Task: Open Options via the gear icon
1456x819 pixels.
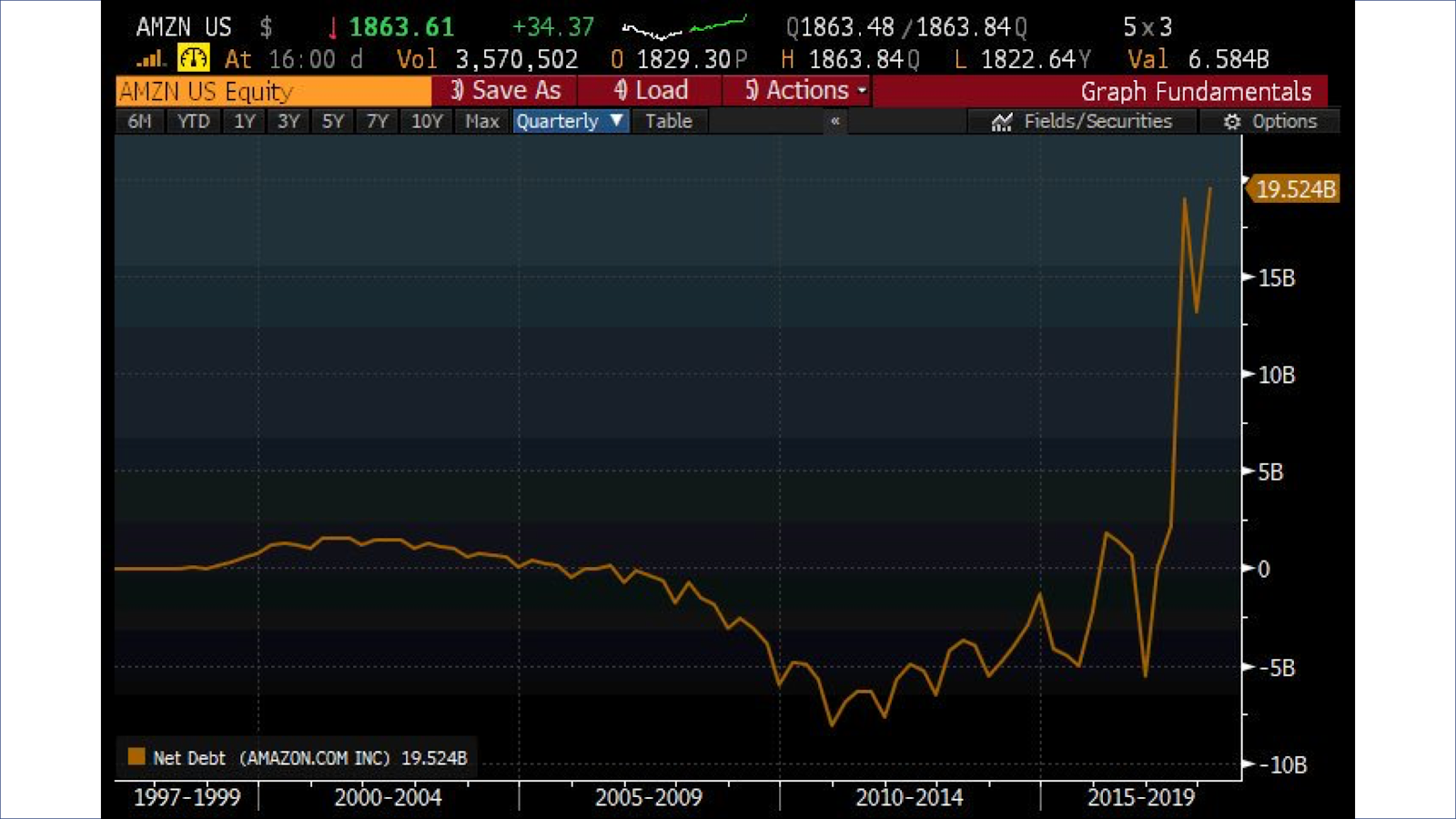Action: tap(1232, 122)
